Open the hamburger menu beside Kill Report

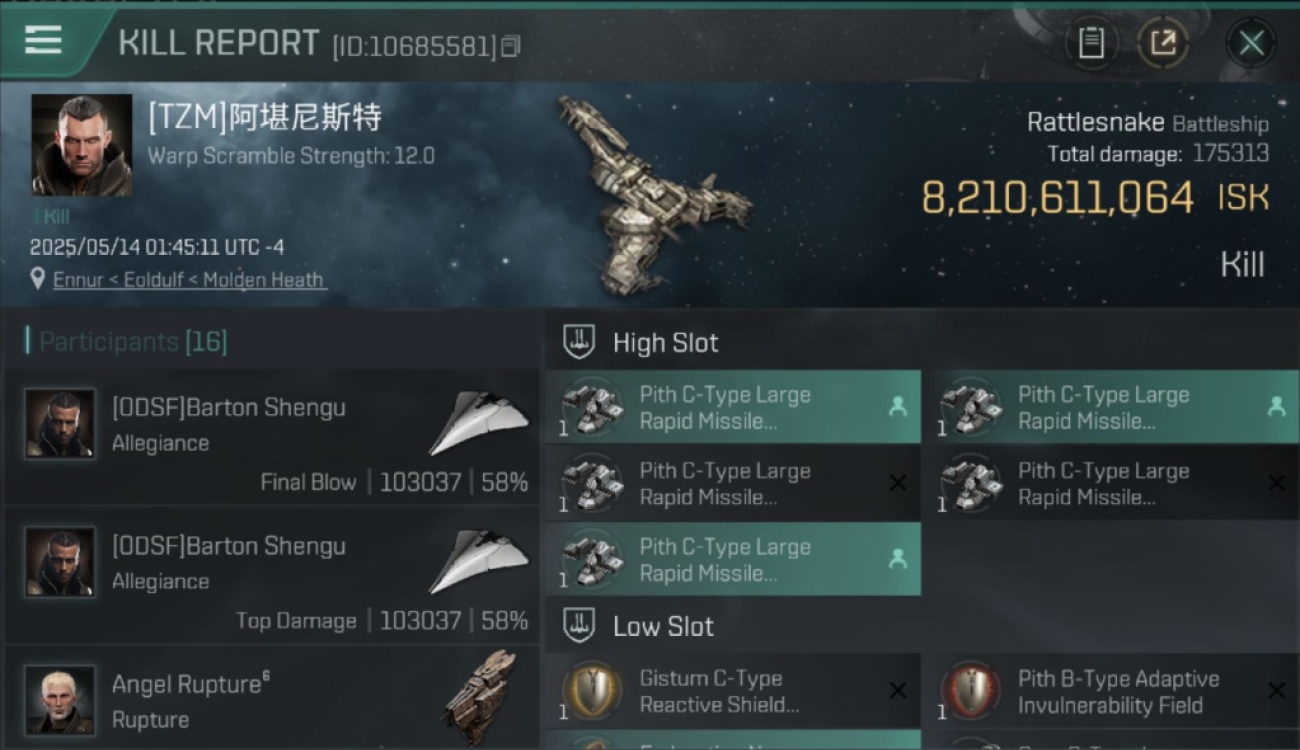point(43,40)
